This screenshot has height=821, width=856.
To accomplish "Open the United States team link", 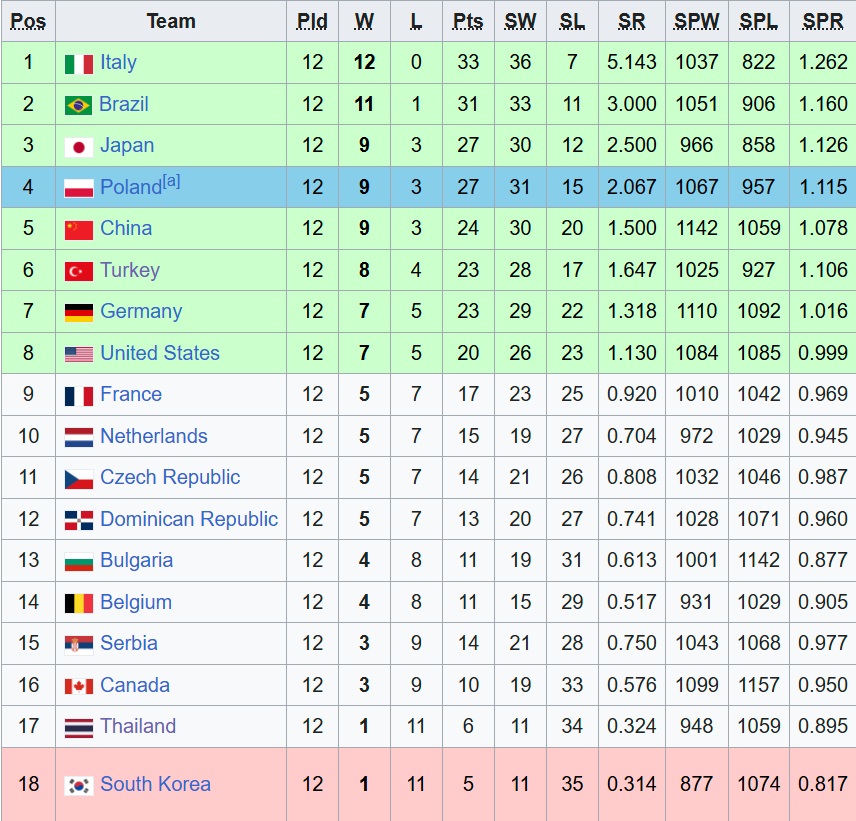I will pos(160,353).
